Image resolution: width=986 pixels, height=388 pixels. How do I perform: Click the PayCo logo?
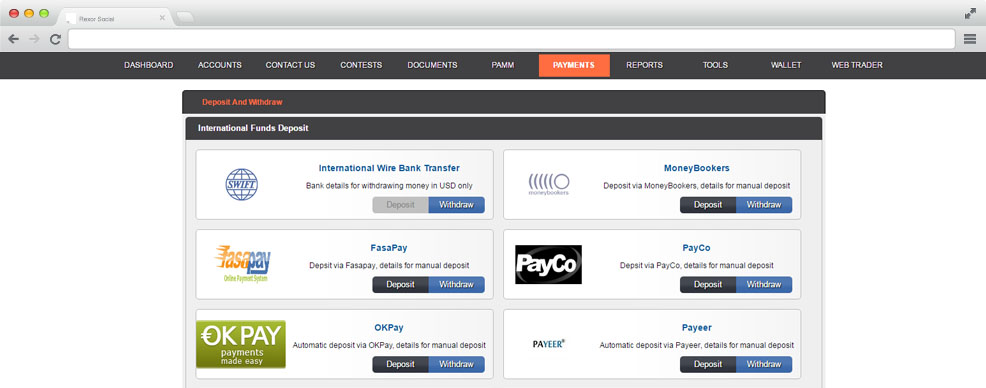[x=548, y=264]
